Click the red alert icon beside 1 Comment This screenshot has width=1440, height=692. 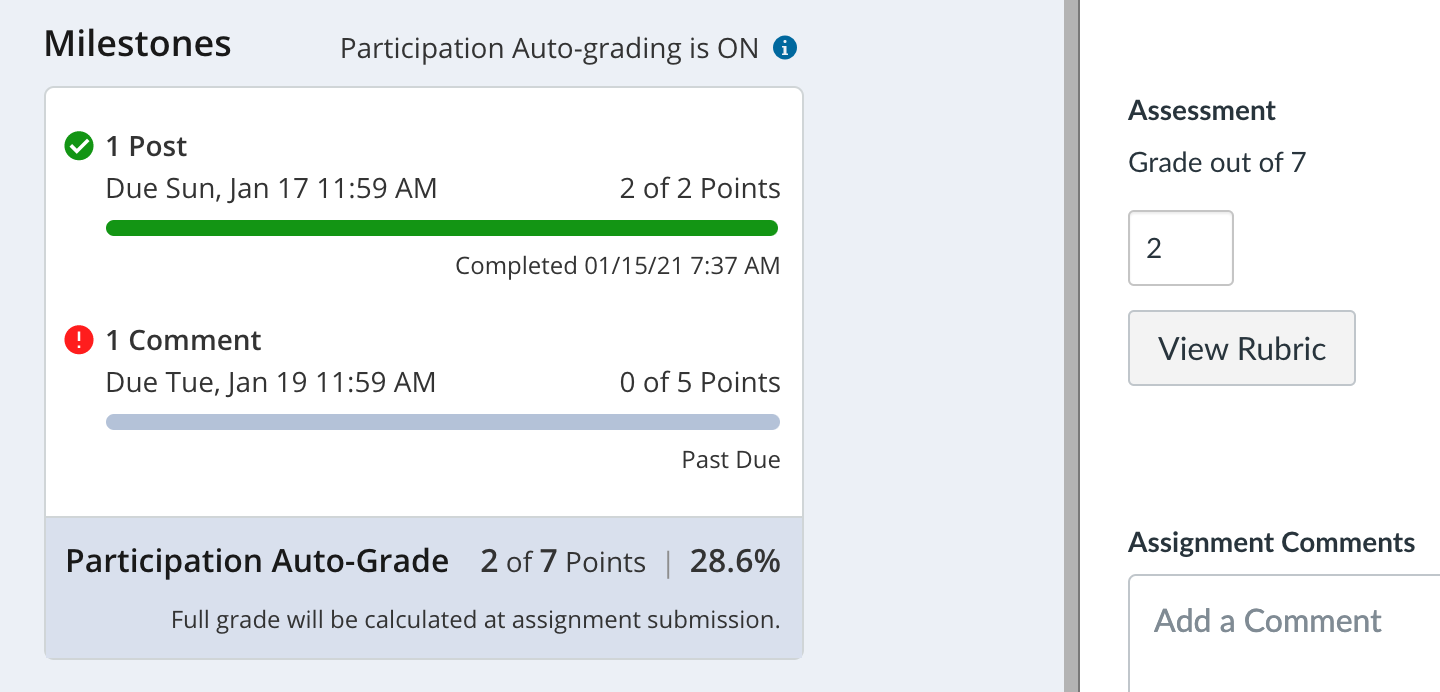coord(78,339)
